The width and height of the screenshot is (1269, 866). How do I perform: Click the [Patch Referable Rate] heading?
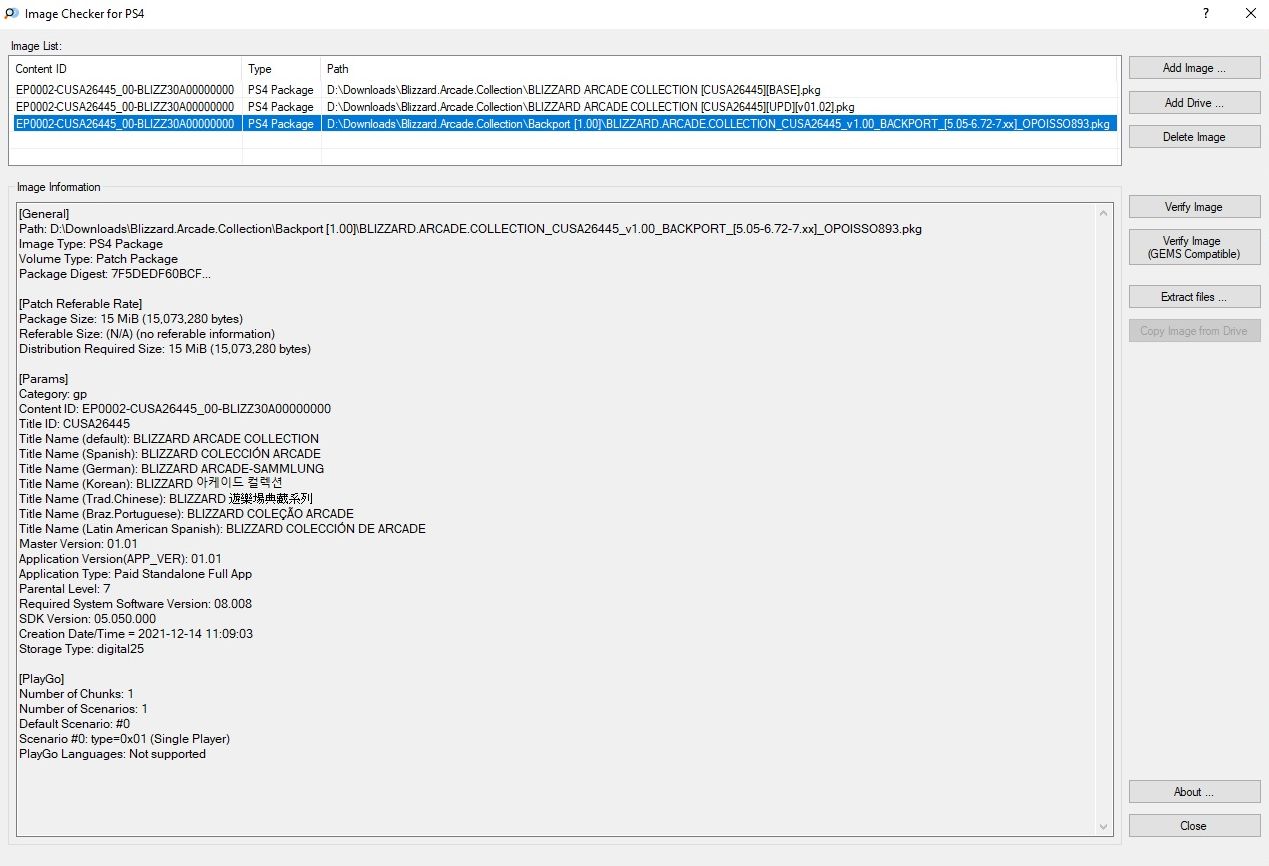(x=80, y=304)
